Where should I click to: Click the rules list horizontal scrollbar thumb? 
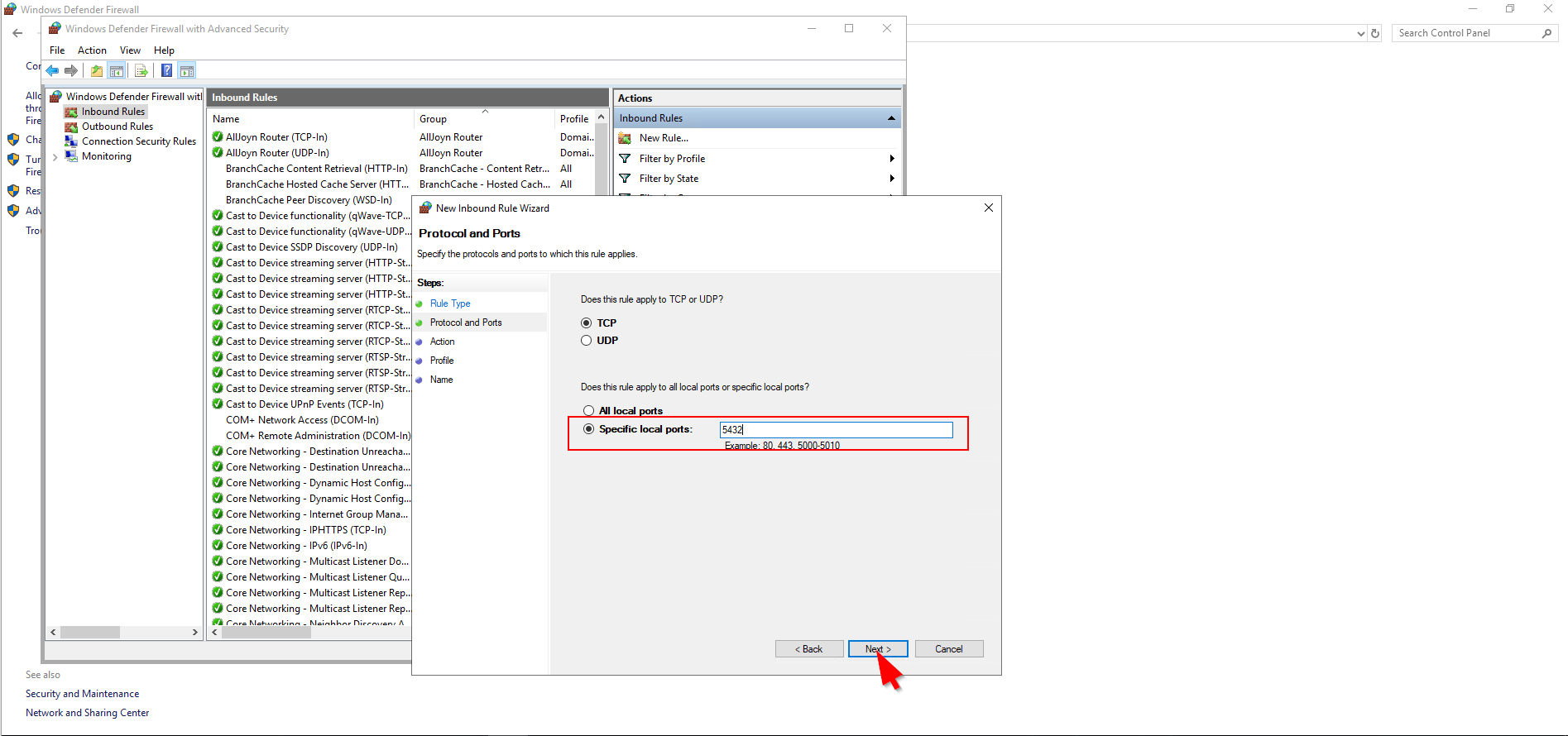pos(266,632)
